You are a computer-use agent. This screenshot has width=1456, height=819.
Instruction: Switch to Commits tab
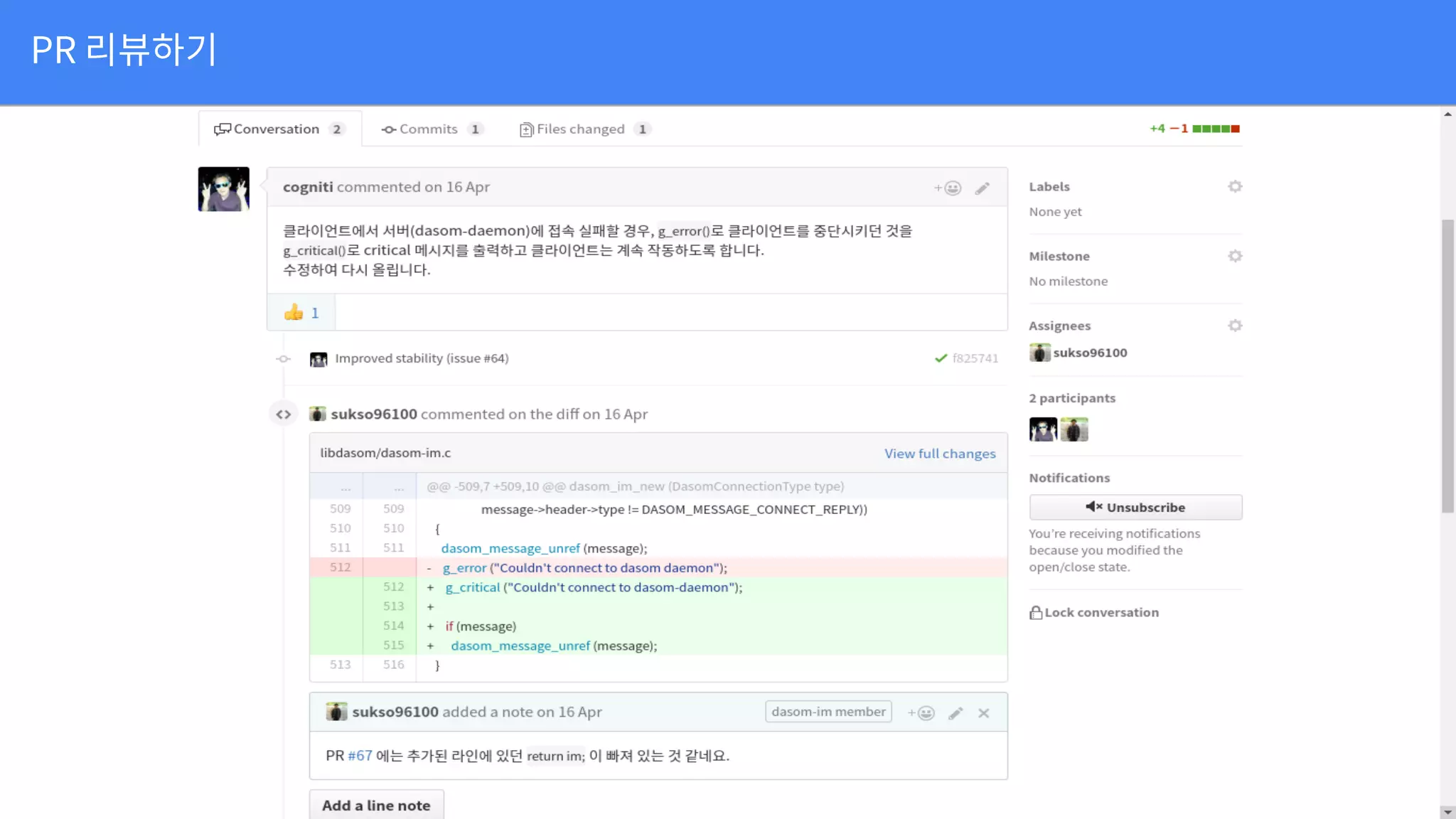tap(428, 129)
